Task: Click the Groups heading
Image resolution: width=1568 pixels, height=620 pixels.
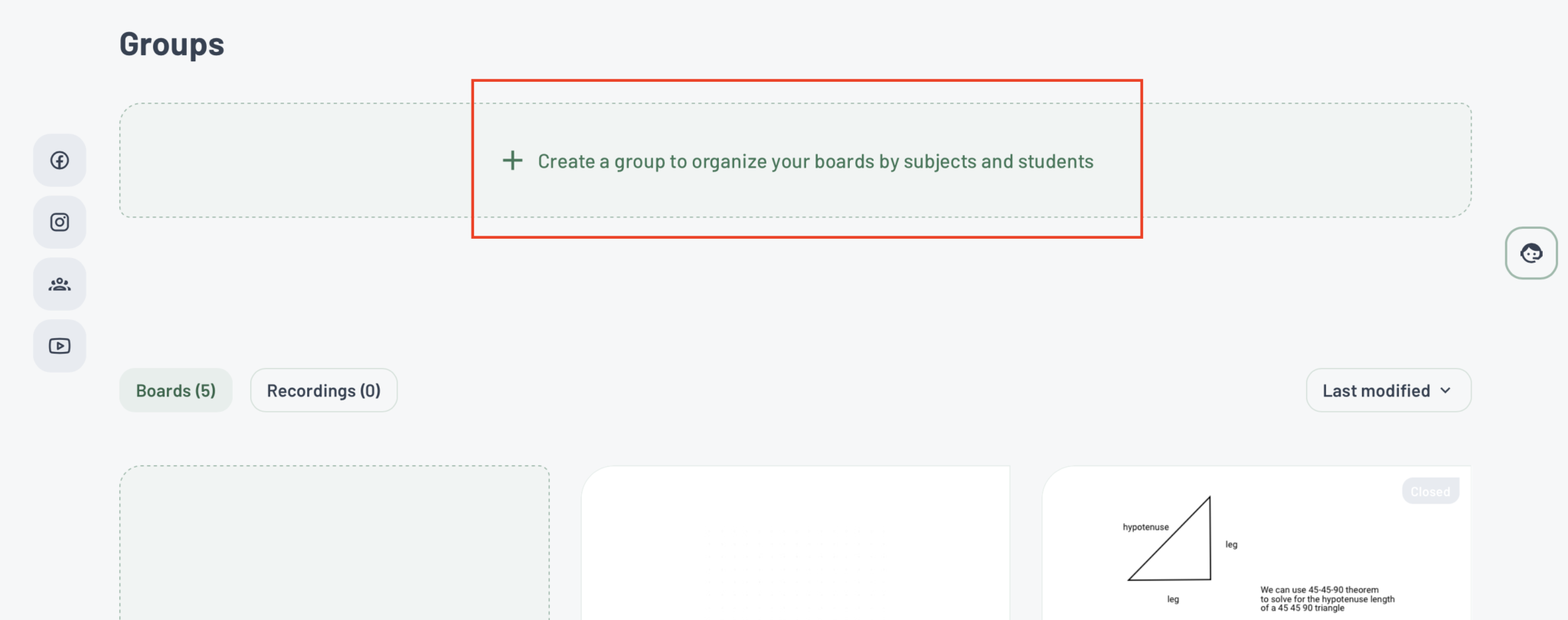Action: 171,44
